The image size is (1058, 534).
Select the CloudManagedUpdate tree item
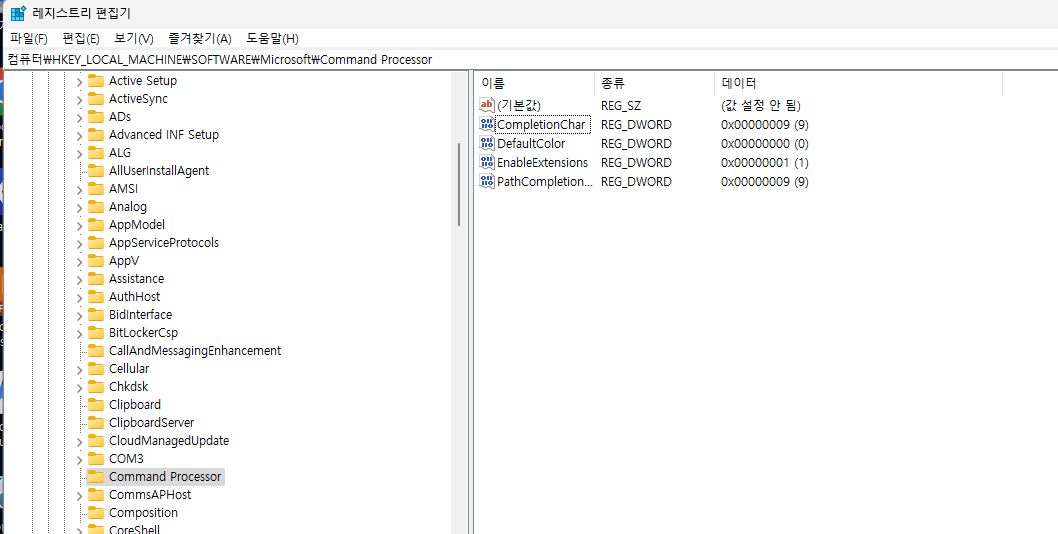point(169,440)
